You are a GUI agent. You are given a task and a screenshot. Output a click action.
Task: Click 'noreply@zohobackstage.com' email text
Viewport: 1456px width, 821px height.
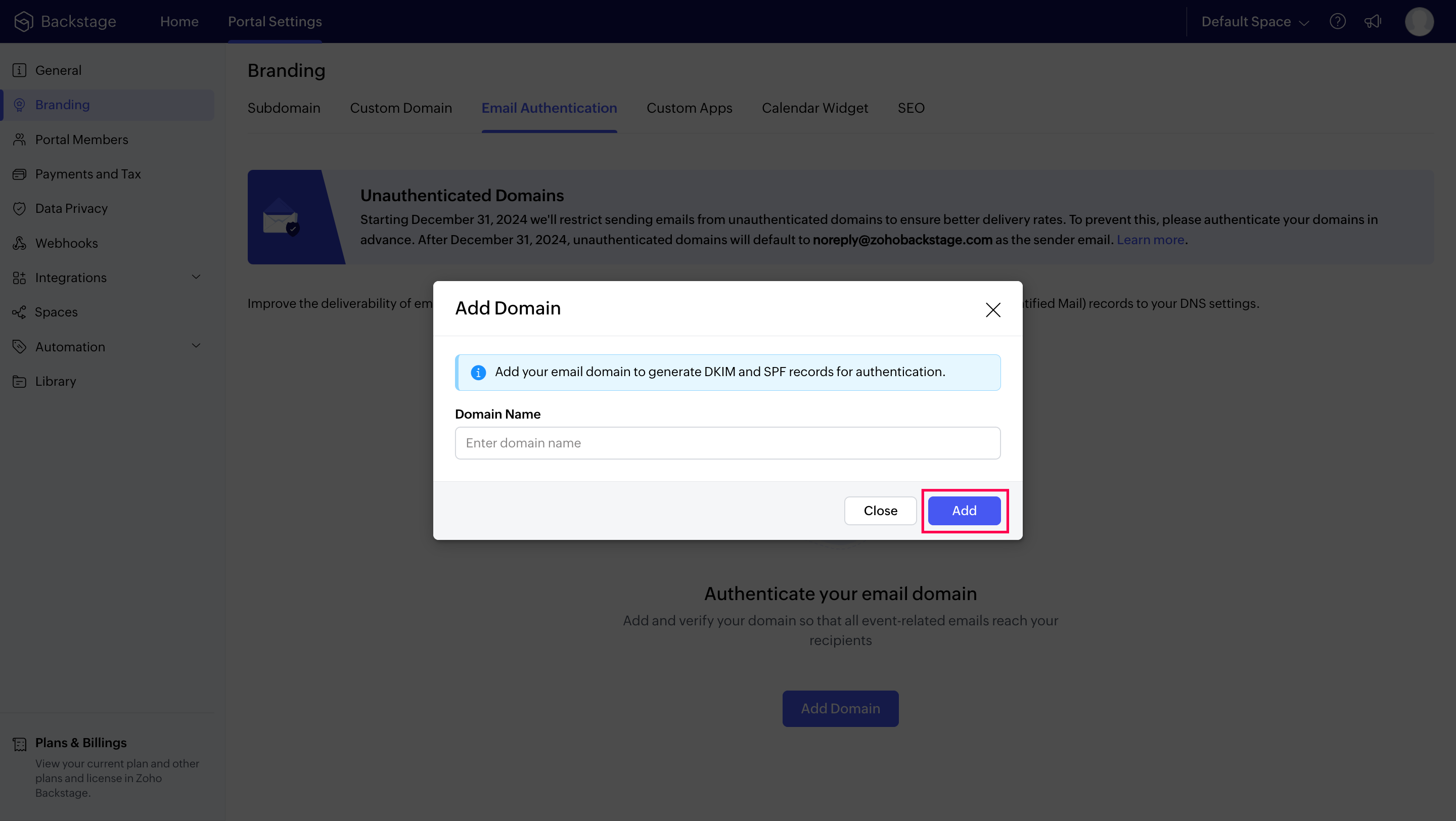pos(902,240)
